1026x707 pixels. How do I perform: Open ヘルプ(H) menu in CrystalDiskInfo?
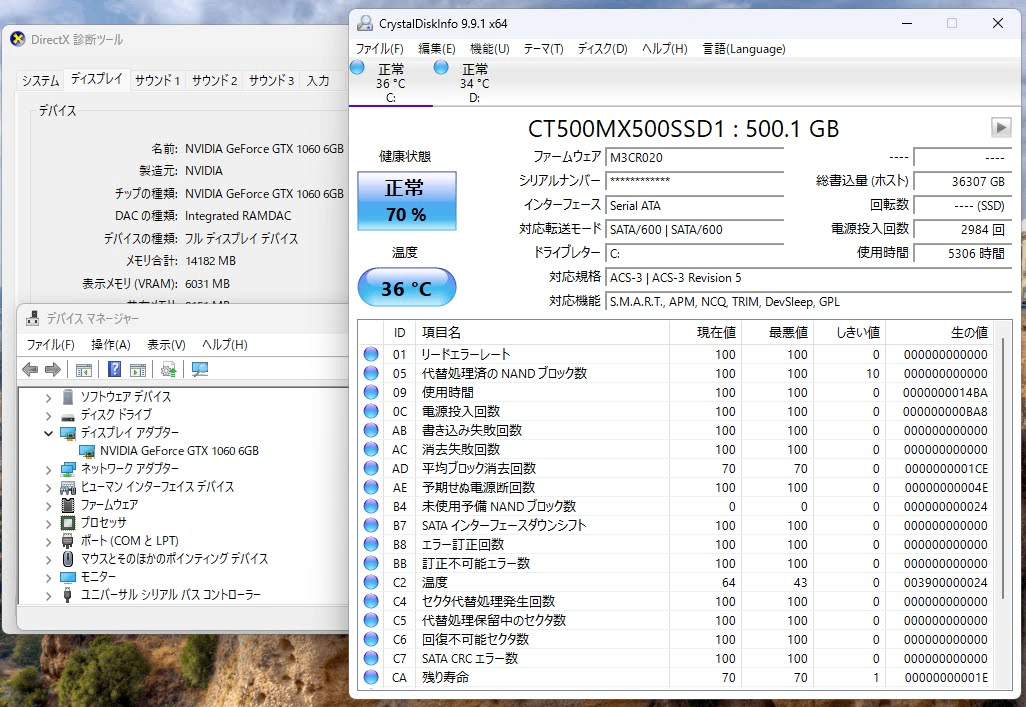664,48
